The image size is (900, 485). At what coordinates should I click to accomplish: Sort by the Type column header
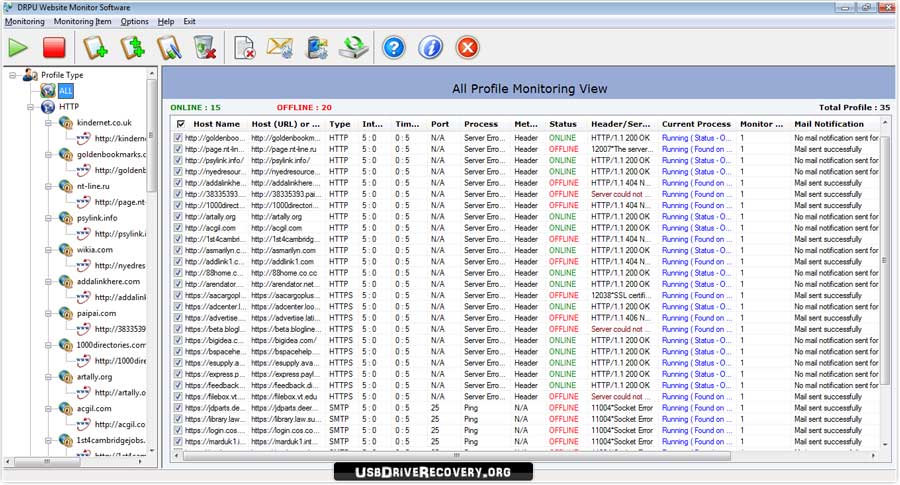pyautogui.click(x=340, y=124)
